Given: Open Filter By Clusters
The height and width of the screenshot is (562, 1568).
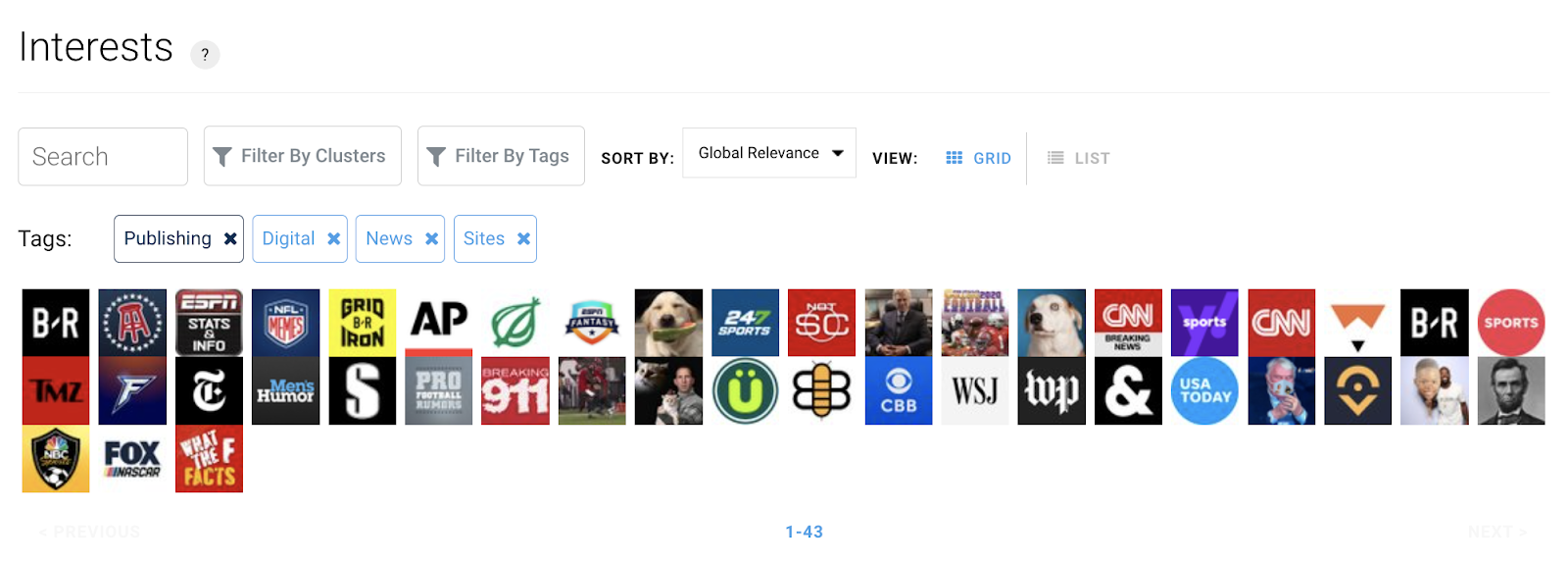Looking at the screenshot, I should (303, 156).
